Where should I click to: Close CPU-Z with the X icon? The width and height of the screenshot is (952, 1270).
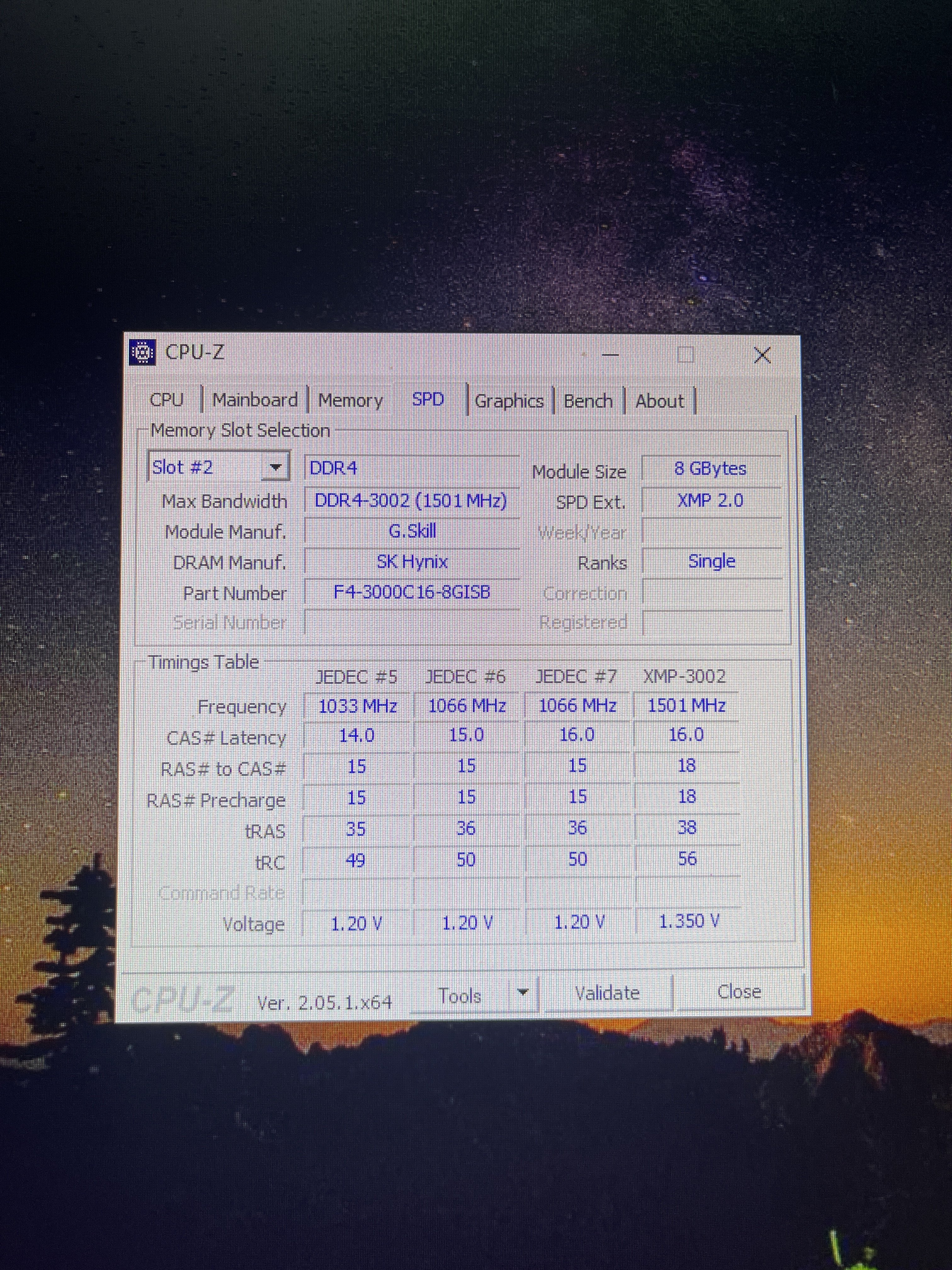coord(762,355)
